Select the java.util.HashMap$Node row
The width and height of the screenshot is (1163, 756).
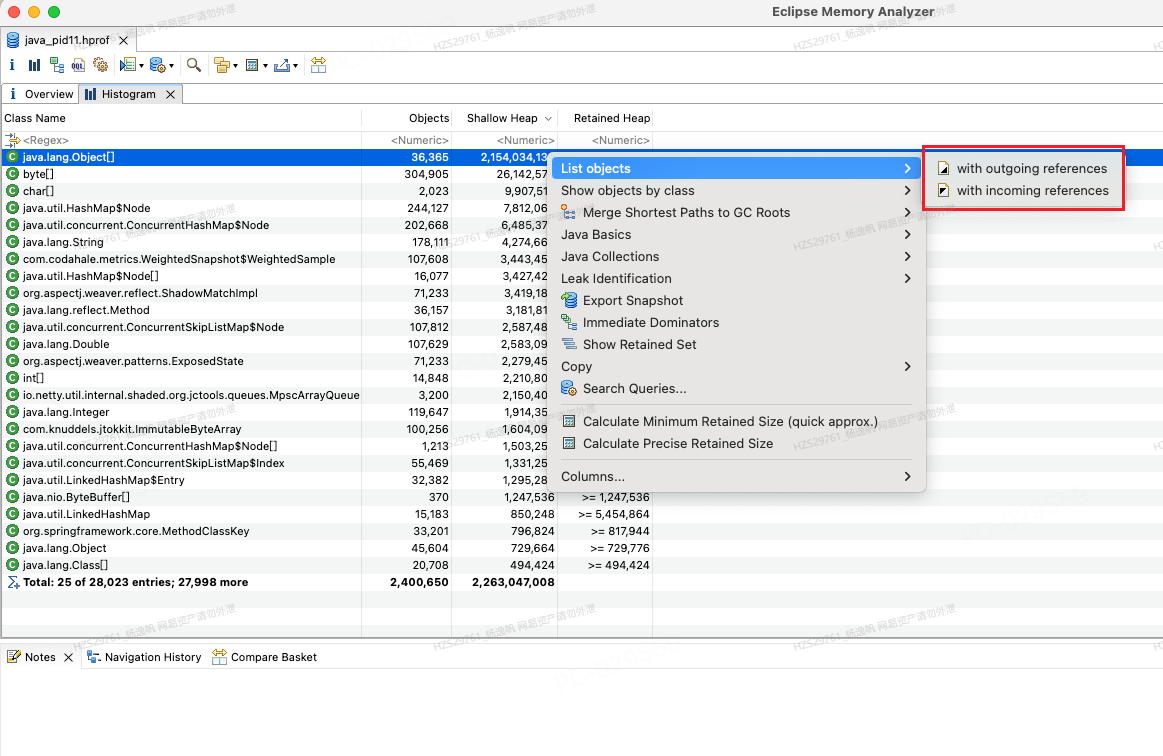(x=276, y=208)
